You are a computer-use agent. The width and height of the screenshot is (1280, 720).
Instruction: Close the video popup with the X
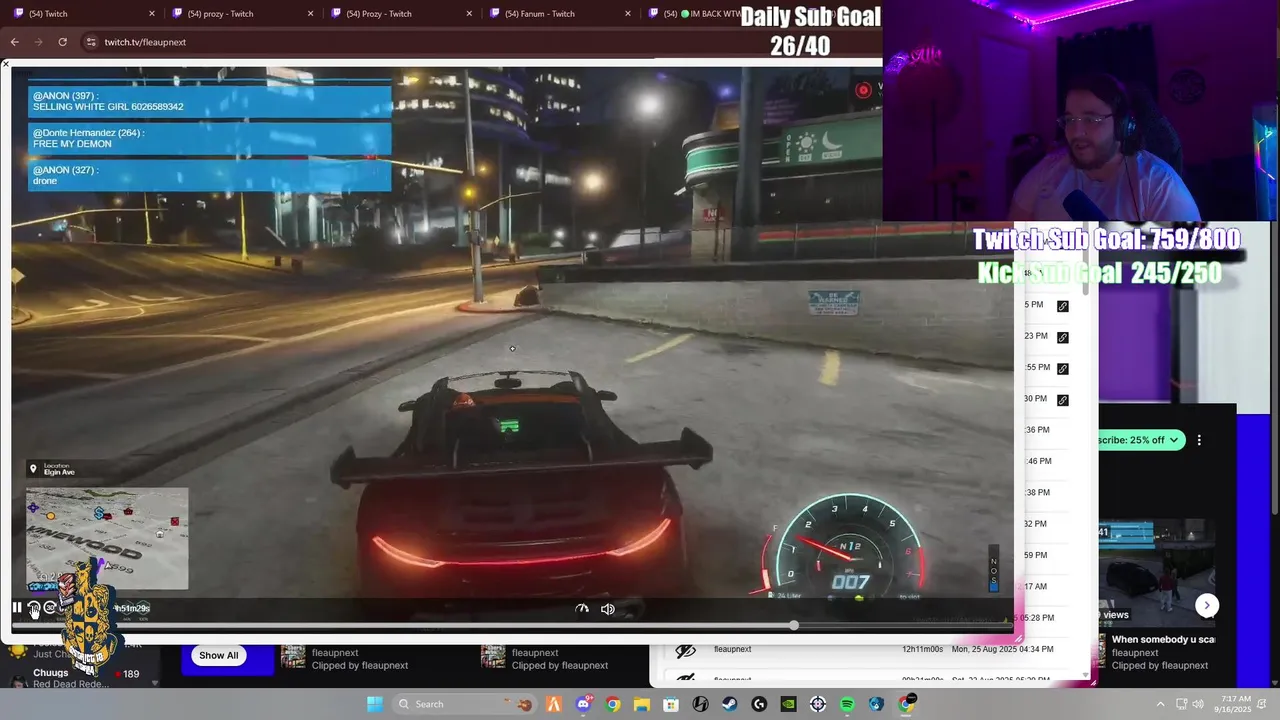[x=6, y=65]
